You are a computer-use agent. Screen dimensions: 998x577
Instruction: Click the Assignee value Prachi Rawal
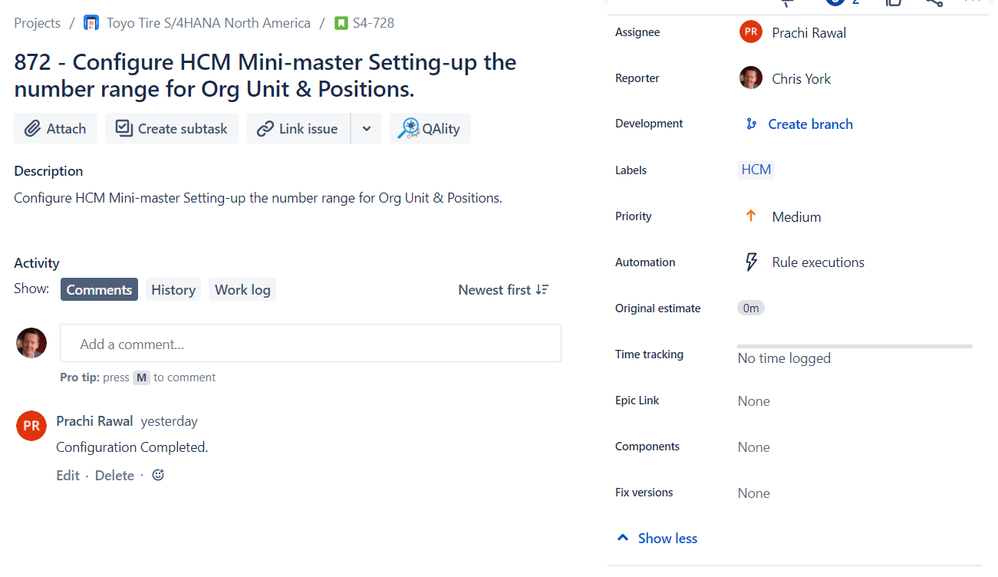[809, 32]
